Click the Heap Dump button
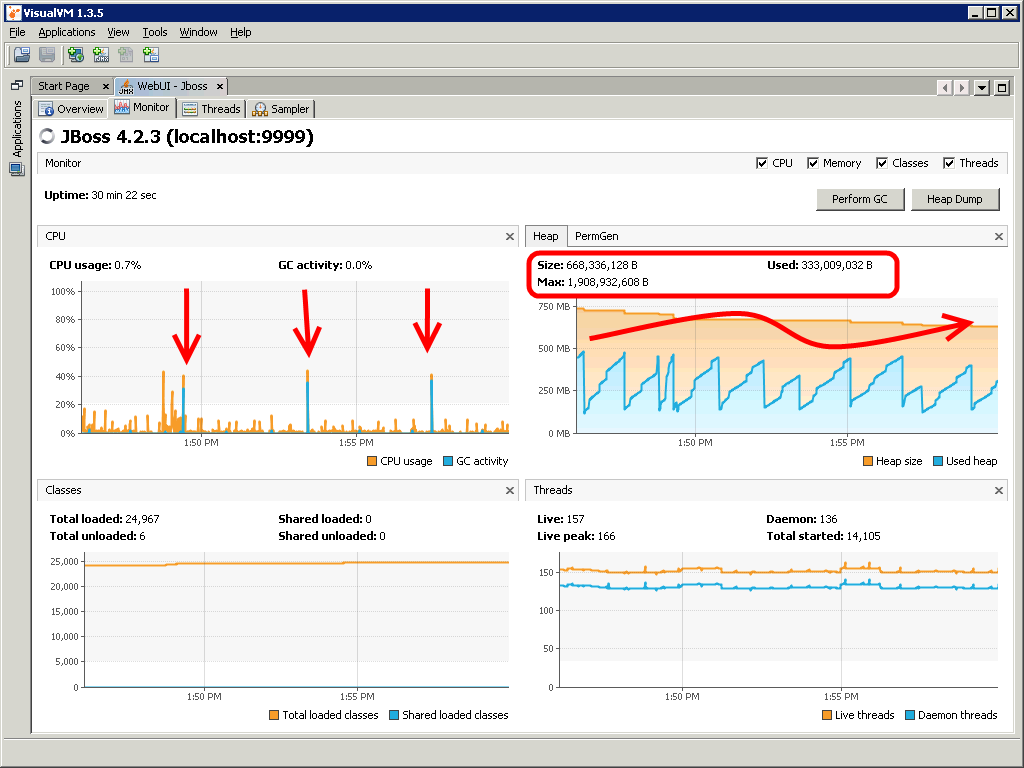Screen dimensions: 1024x768 (x=954, y=199)
